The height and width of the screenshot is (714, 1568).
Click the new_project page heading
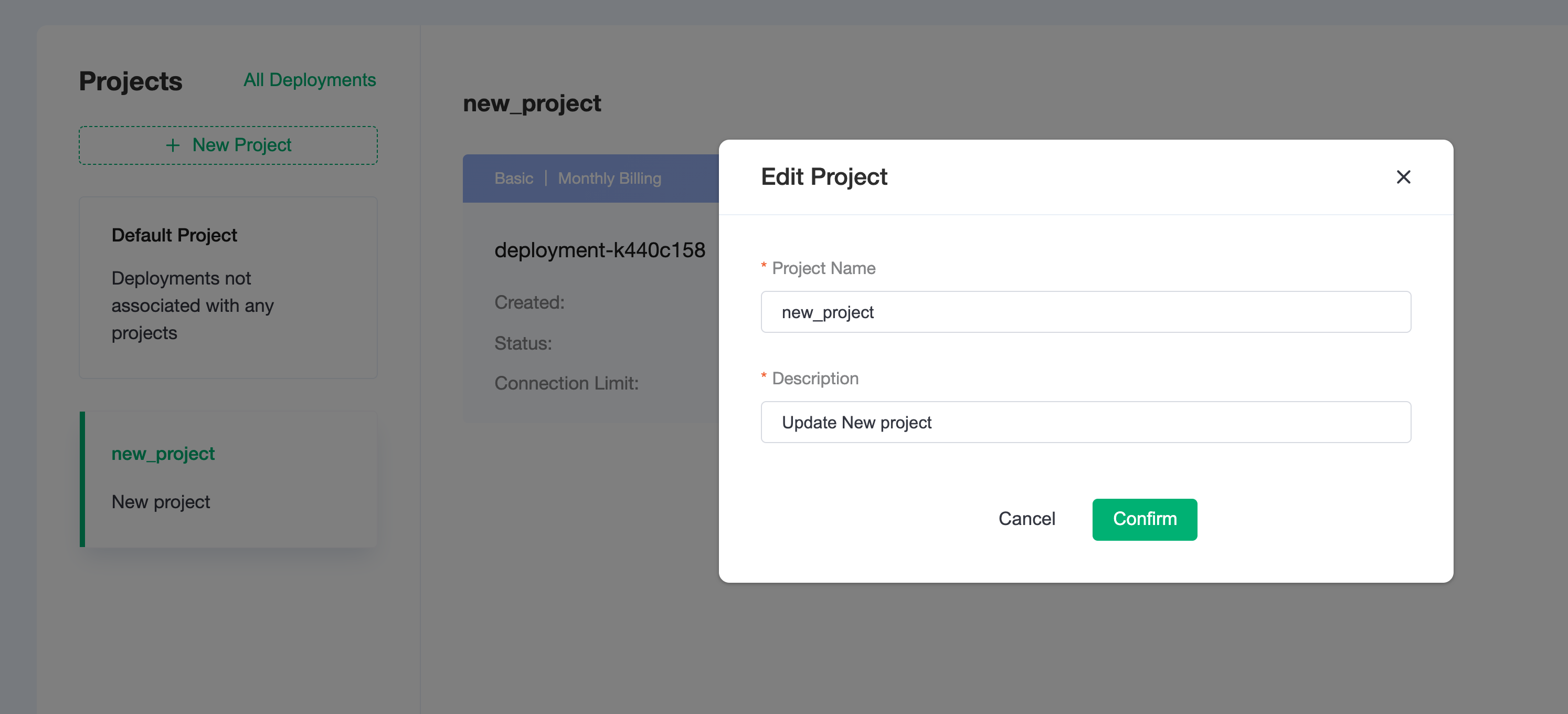pyautogui.click(x=532, y=103)
